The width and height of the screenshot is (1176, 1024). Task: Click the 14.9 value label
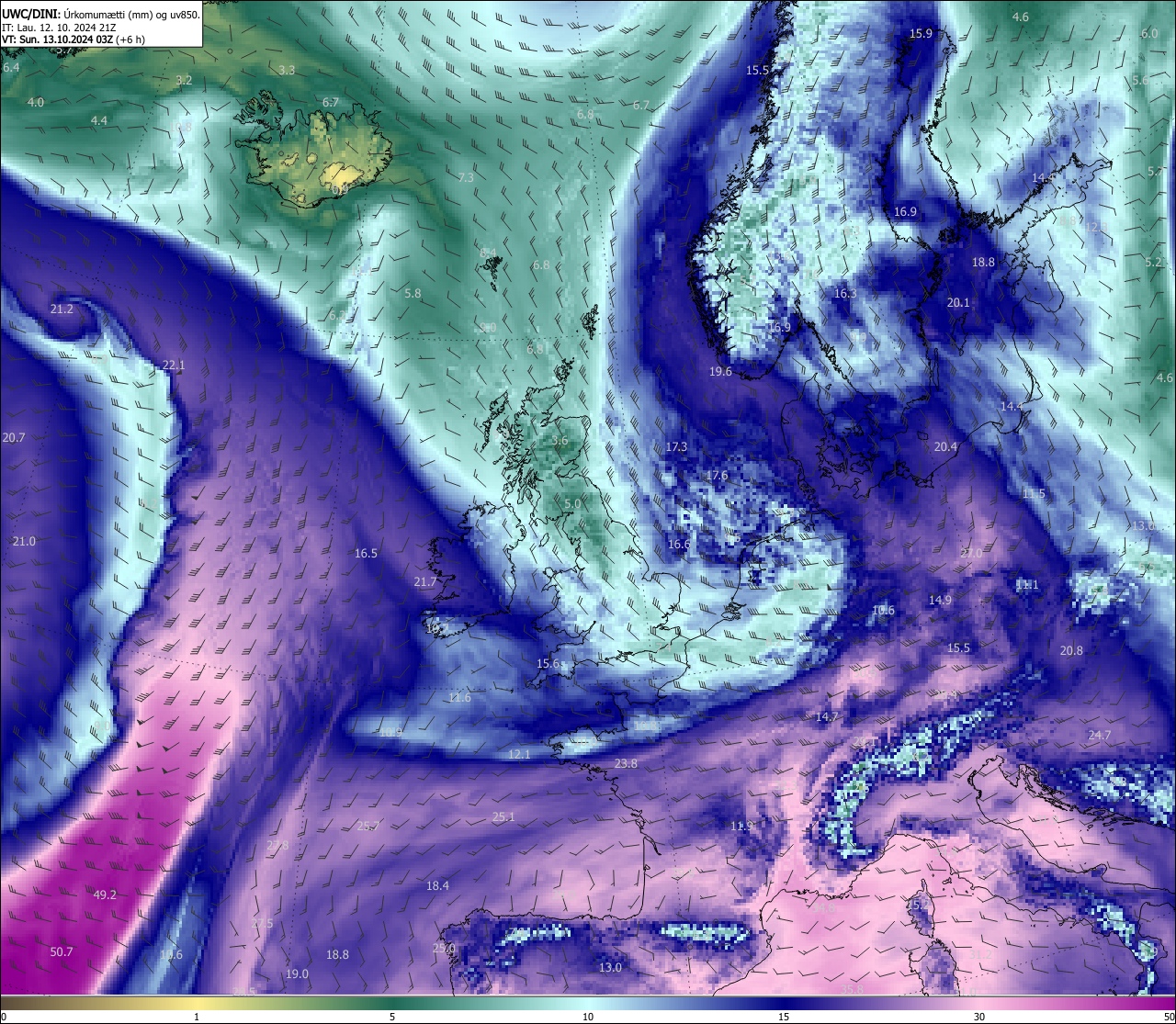click(940, 600)
